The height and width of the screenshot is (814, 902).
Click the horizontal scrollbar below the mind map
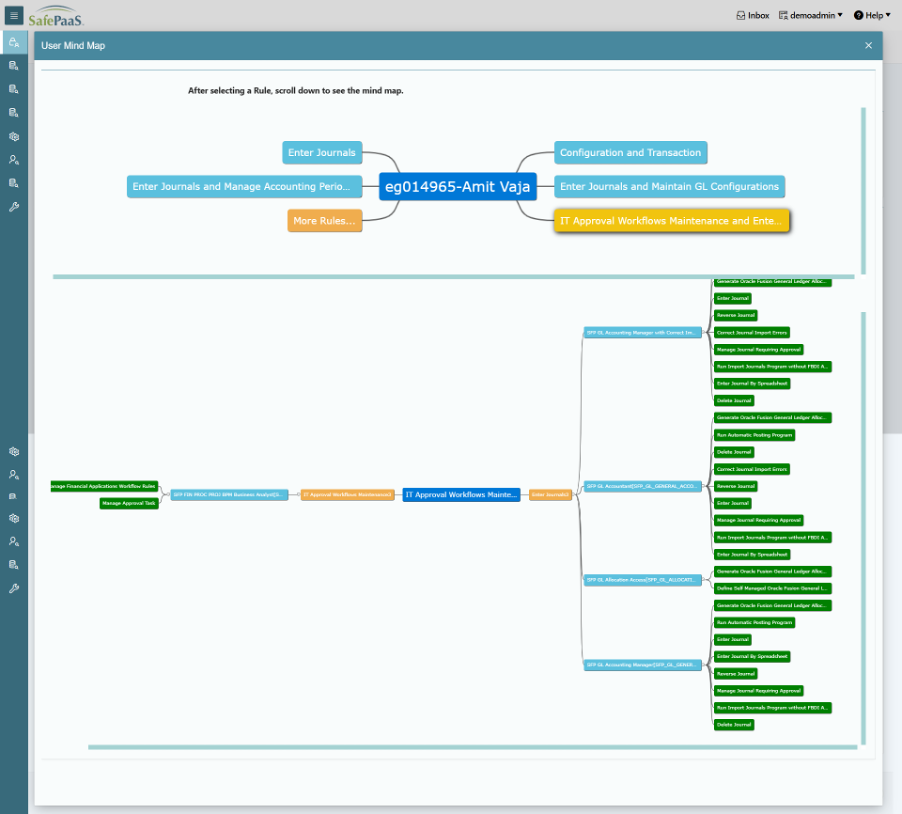tap(472, 746)
